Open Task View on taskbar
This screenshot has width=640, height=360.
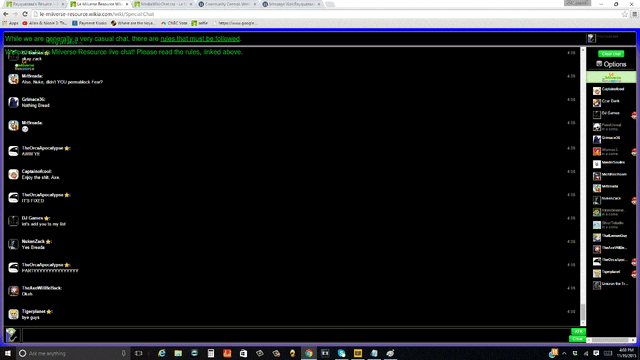point(139,353)
